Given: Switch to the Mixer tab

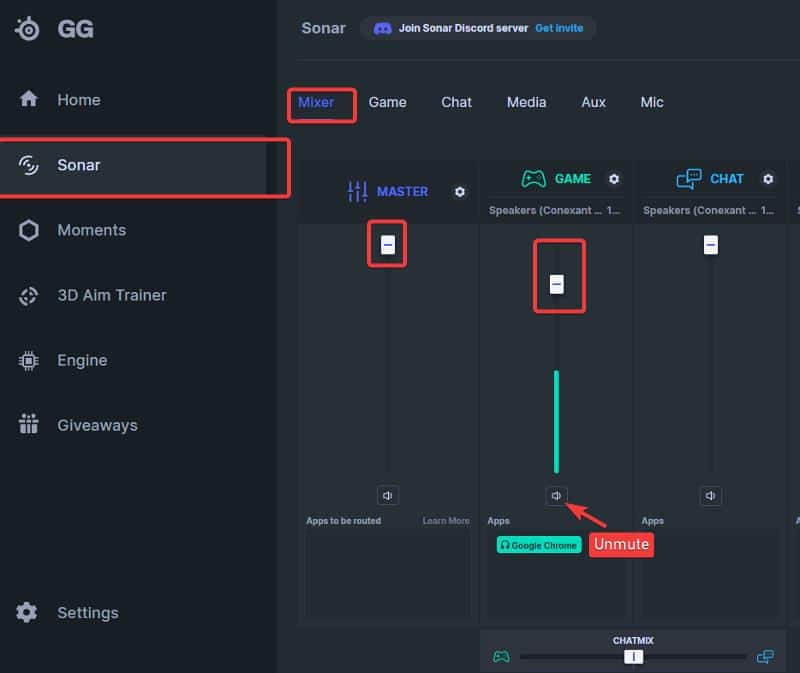Looking at the screenshot, I should tap(316, 103).
